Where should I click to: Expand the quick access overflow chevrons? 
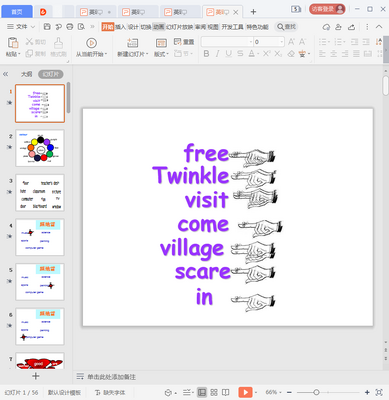[92, 27]
